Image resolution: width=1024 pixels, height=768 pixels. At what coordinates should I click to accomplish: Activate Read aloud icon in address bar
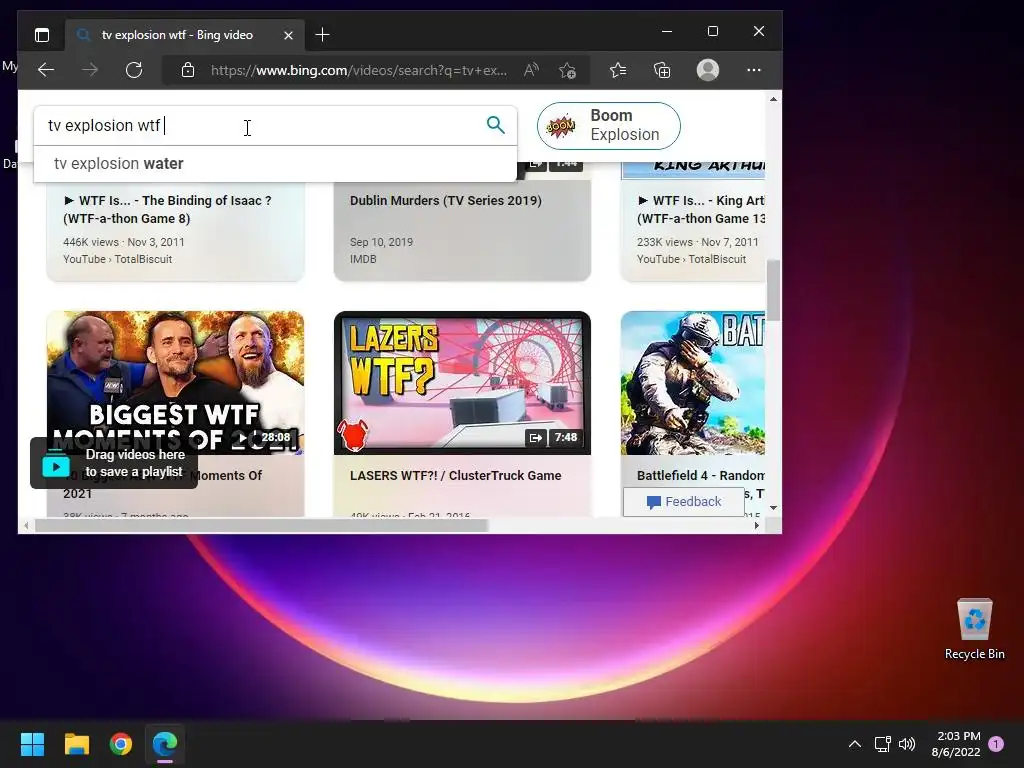coord(532,70)
